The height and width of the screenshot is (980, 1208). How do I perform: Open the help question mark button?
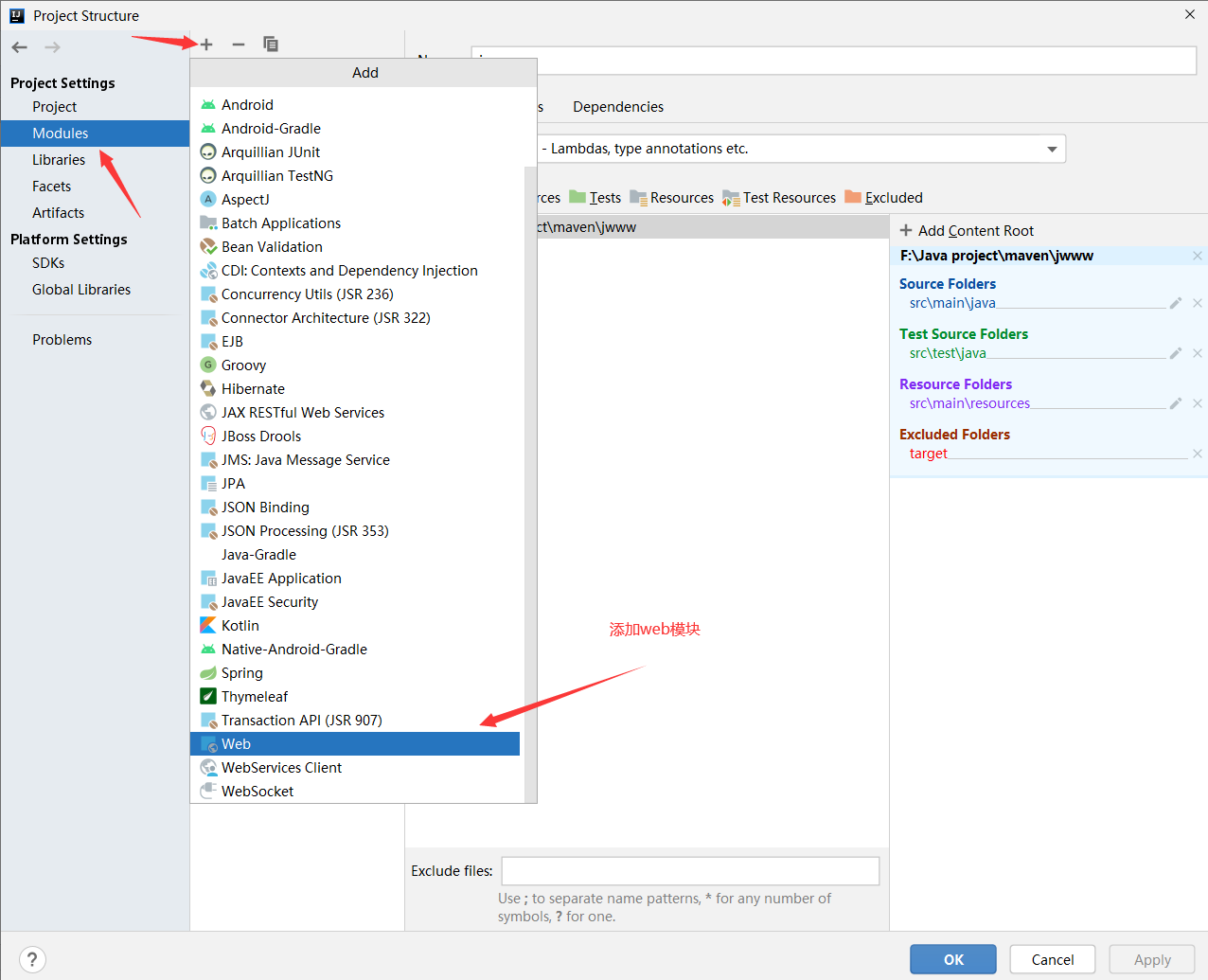tap(32, 959)
